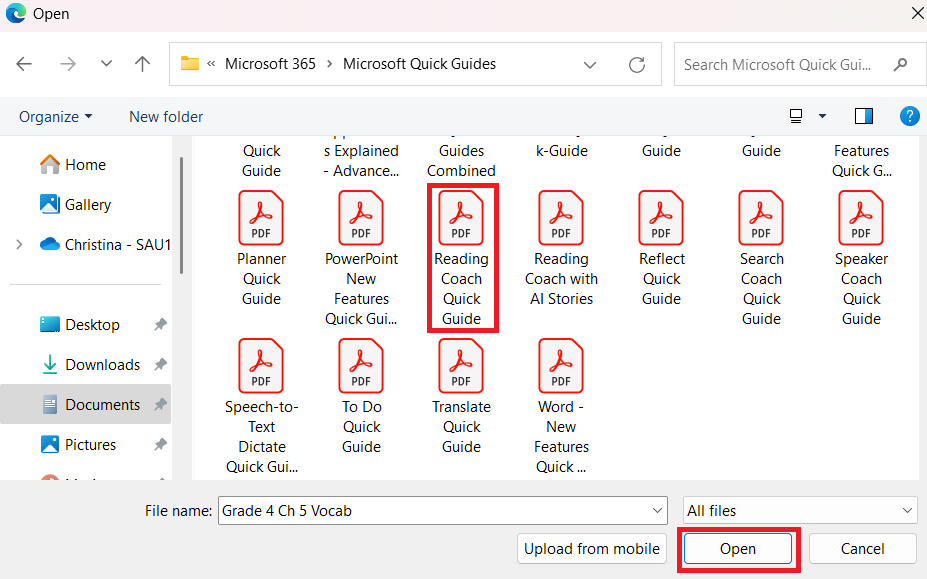Image resolution: width=927 pixels, height=579 pixels.
Task: Click Upload from mobile button
Action: (x=592, y=549)
